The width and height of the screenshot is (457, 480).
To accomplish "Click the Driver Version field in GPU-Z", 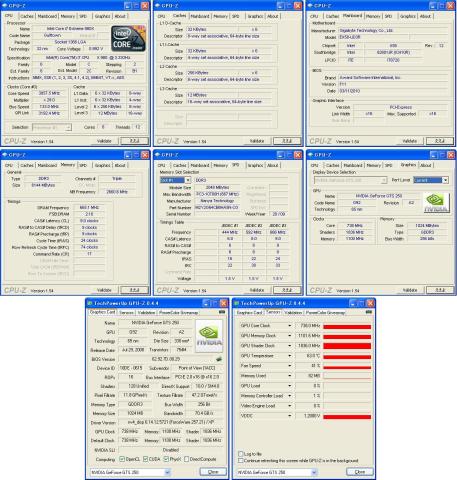I will tap(170, 422).
